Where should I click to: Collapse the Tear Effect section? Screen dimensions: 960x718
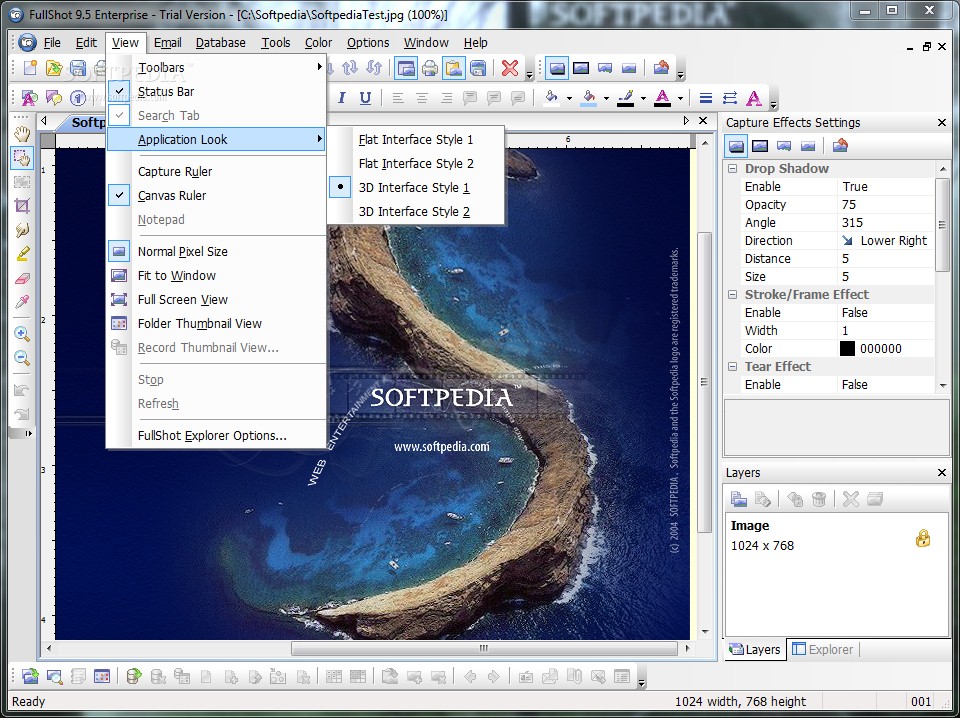pos(732,367)
